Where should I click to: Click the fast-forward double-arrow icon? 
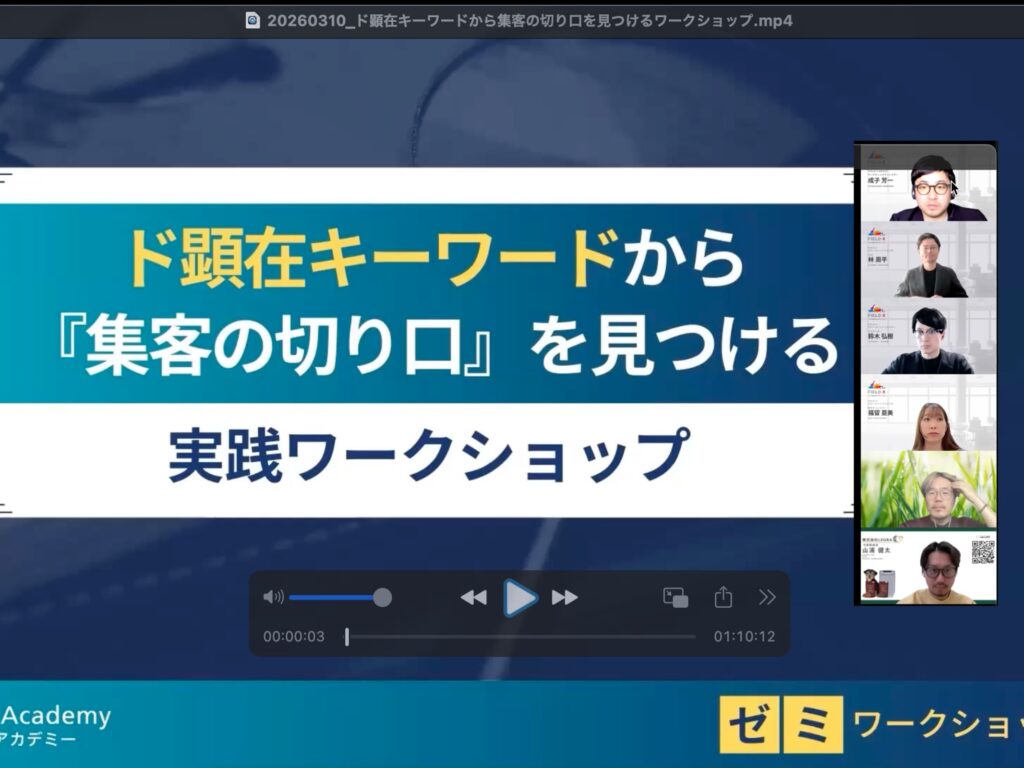pos(565,598)
